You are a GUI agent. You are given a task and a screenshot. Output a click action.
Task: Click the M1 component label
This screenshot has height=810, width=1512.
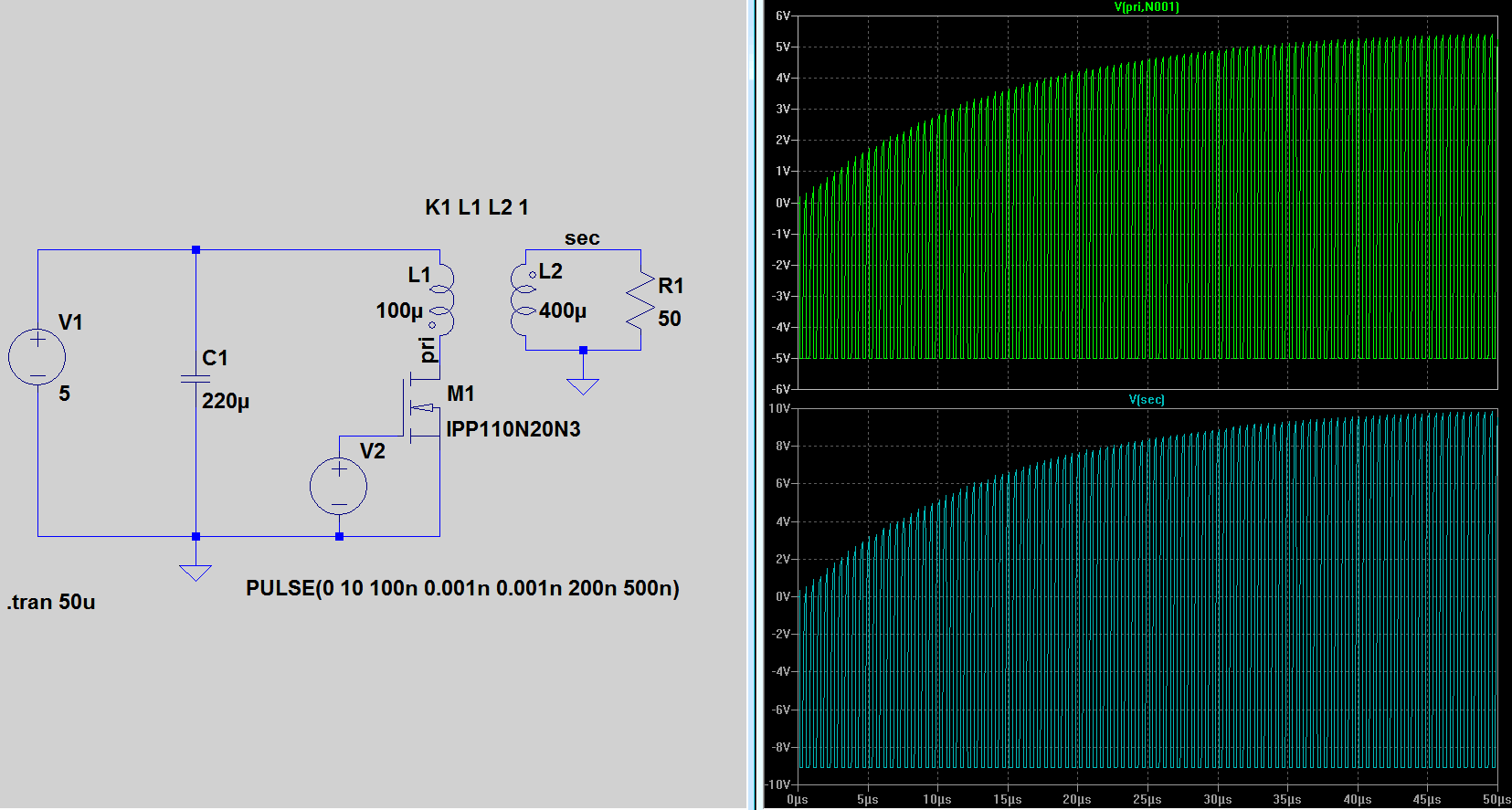click(x=460, y=394)
